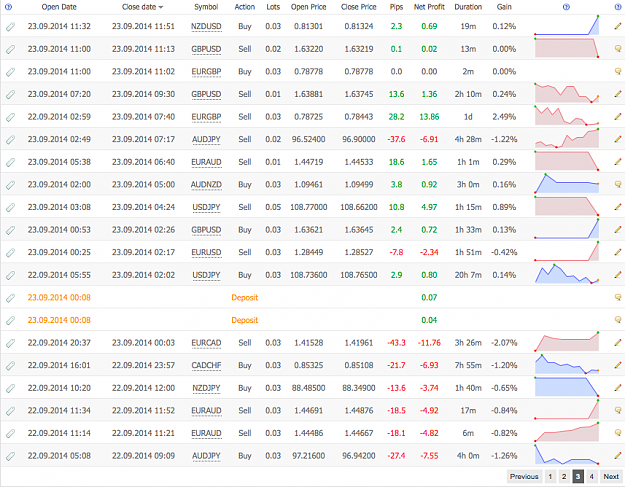Sort by the Gain column header

[504, 7]
